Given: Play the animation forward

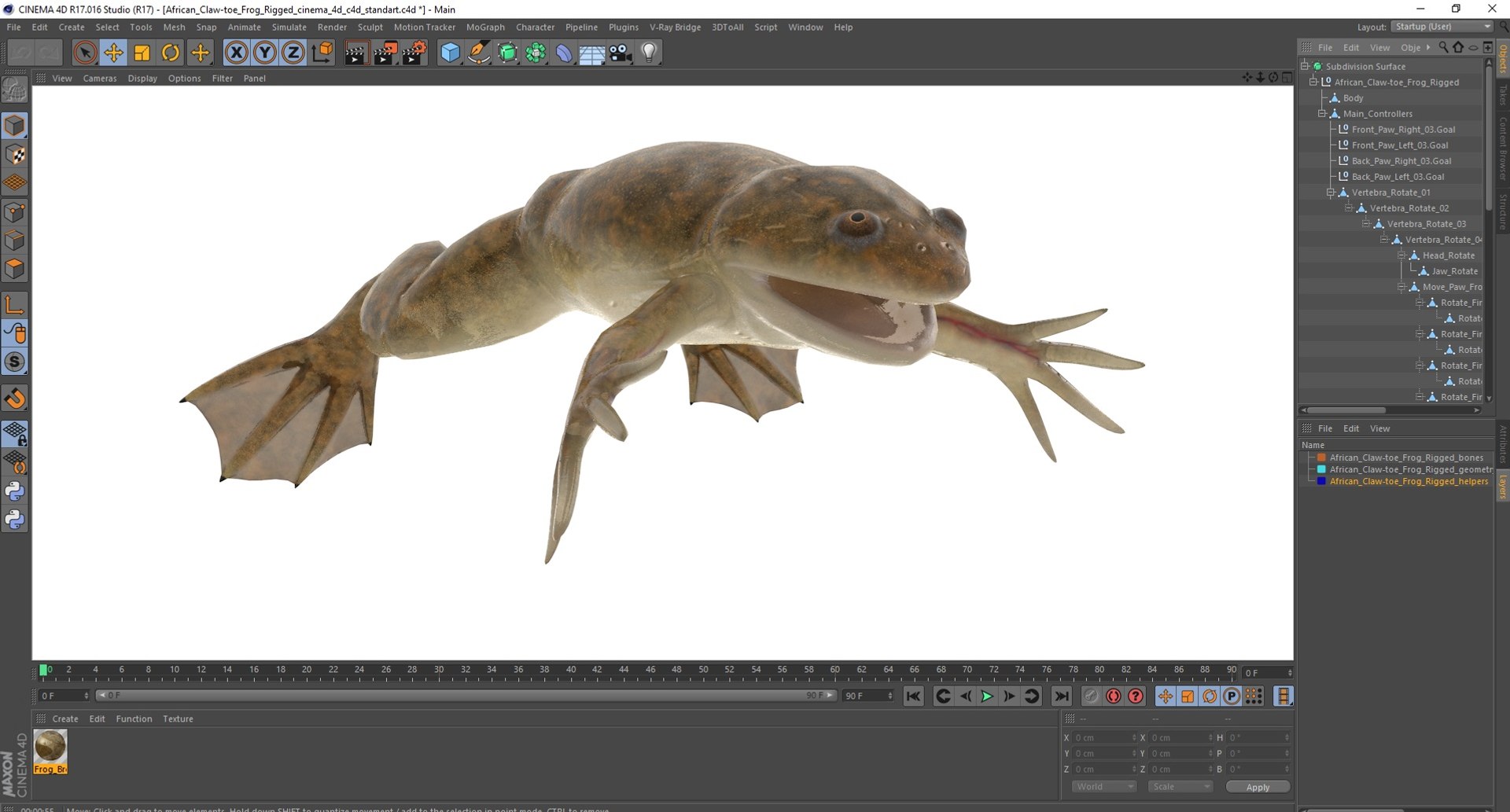Looking at the screenshot, I should [x=987, y=696].
